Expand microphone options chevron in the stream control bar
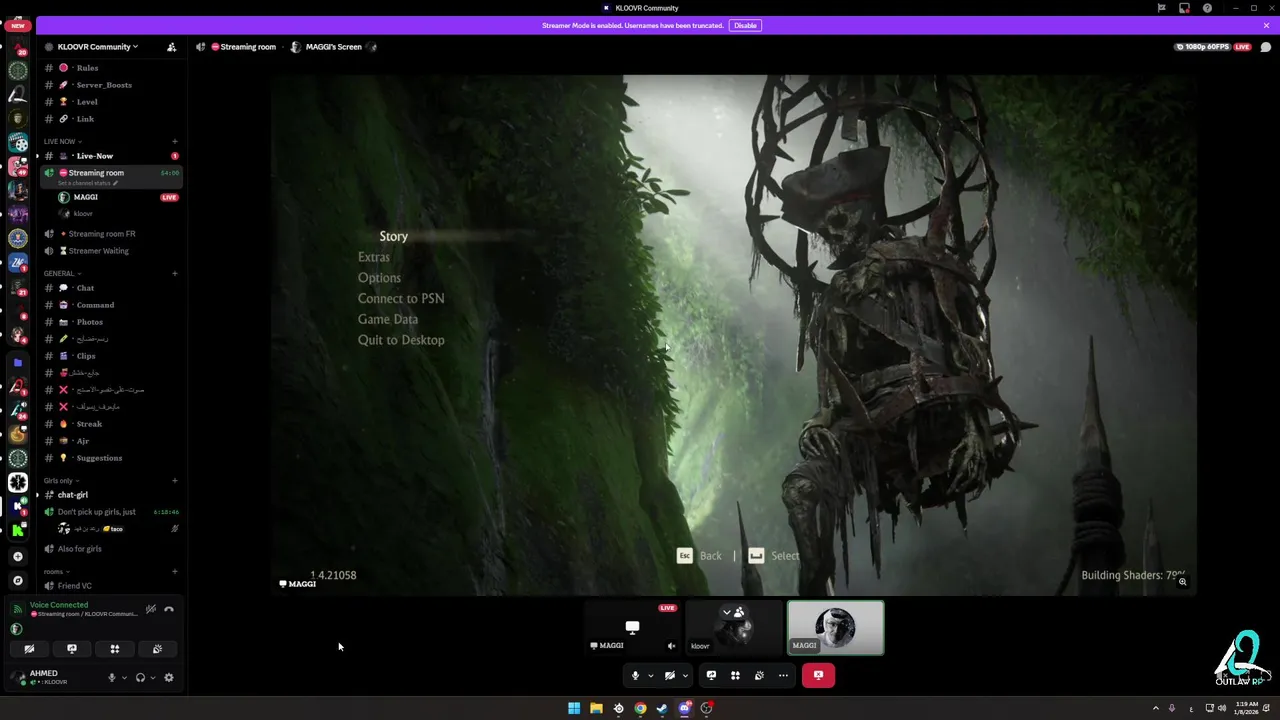The image size is (1280, 720). [650, 676]
